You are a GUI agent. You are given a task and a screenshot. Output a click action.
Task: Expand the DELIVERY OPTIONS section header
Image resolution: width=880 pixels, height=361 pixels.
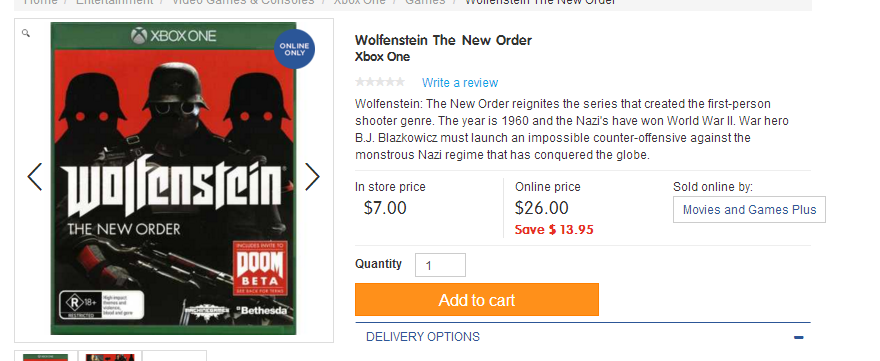pyautogui.click(x=583, y=337)
